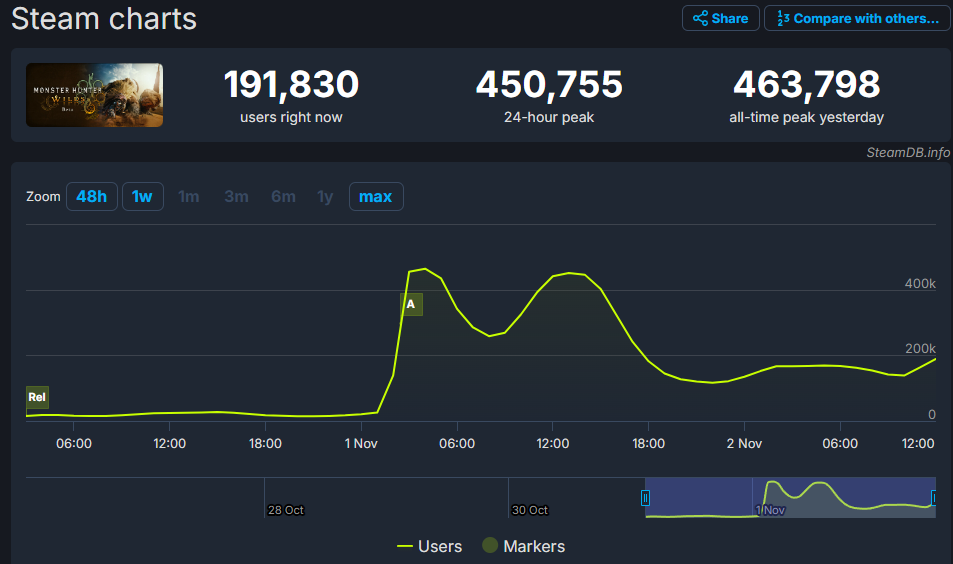This screenshot has width=953, height=564.
Task: Choose the 3m zoom option
Action: tap(236, 196)
